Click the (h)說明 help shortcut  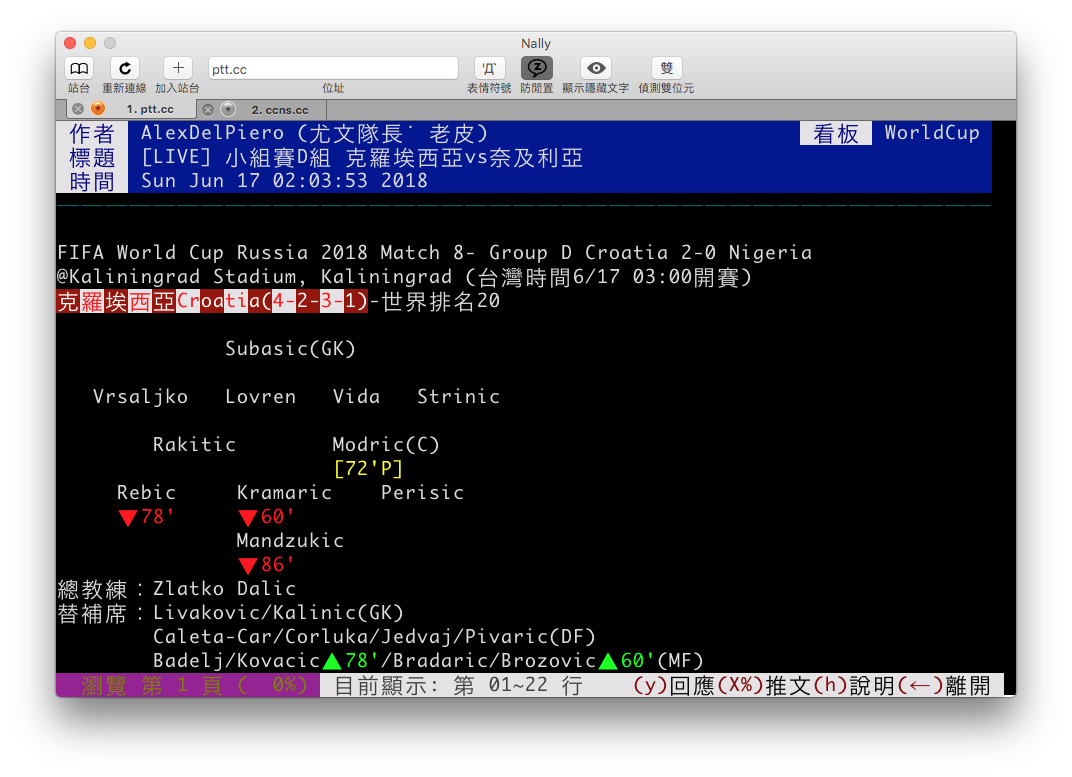tap(855, 685)
